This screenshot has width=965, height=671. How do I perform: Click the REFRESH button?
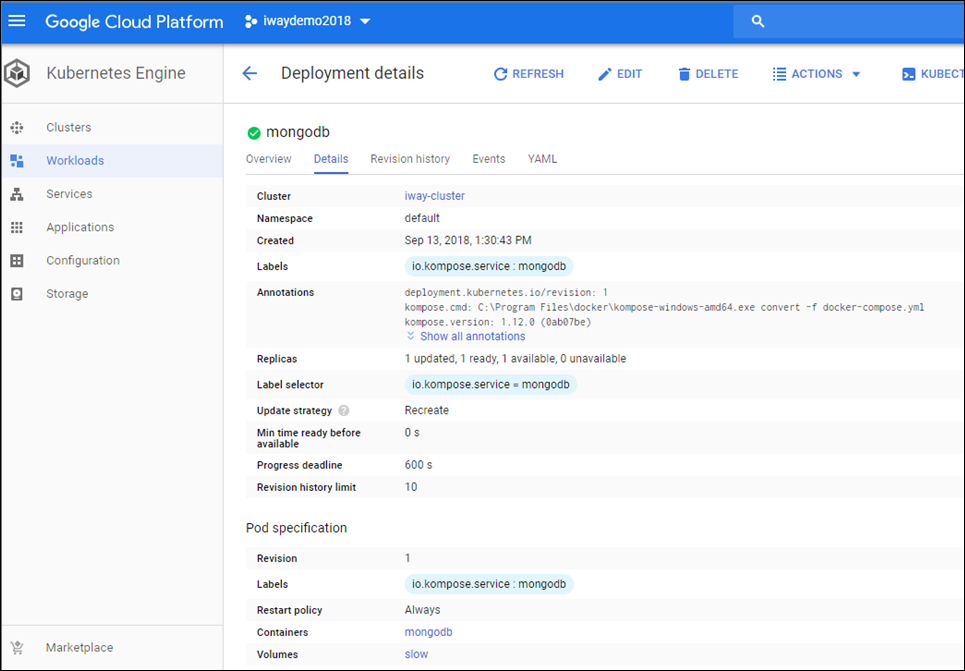[529, 74]
